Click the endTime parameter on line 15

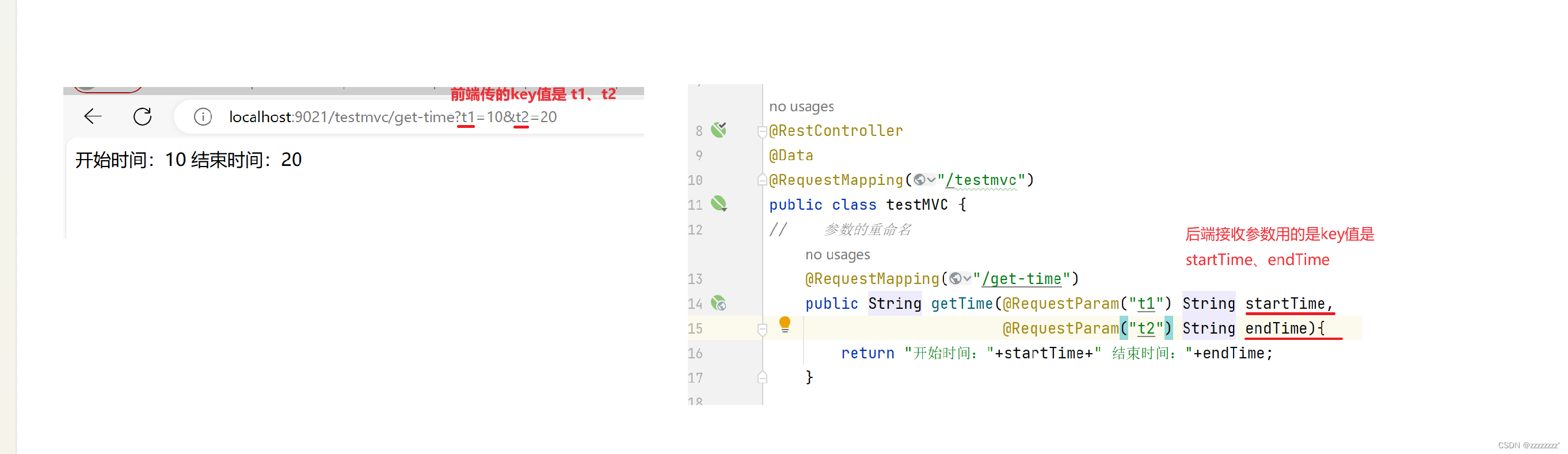pyautogui.click(x=1276, y=328)
